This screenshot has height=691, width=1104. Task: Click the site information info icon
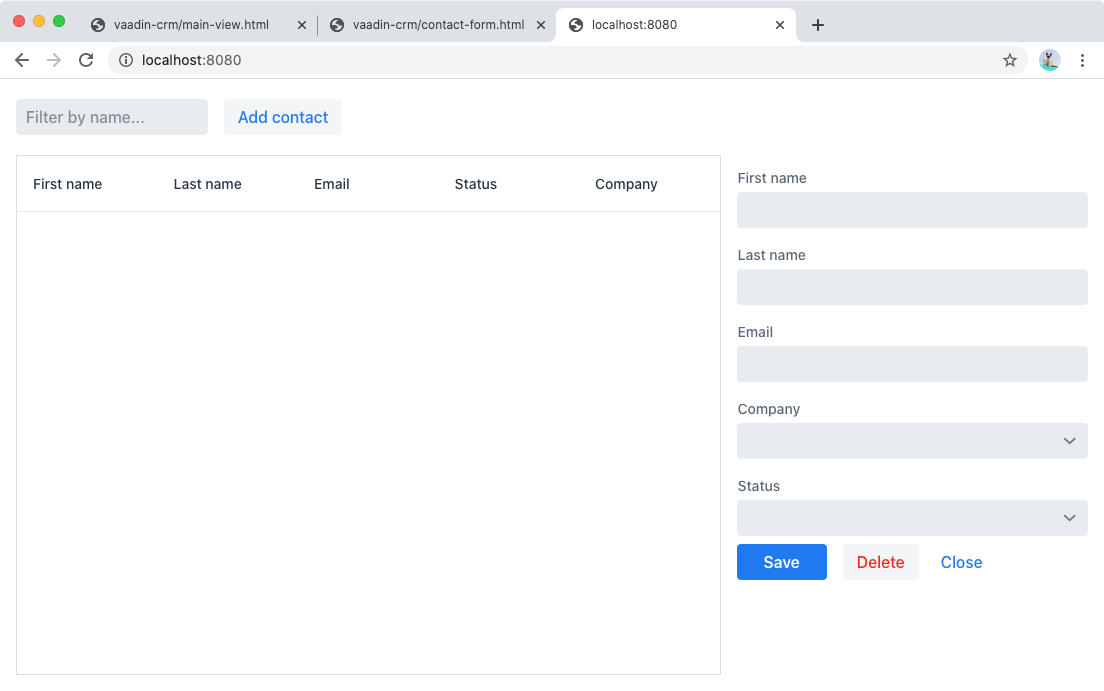125,60
